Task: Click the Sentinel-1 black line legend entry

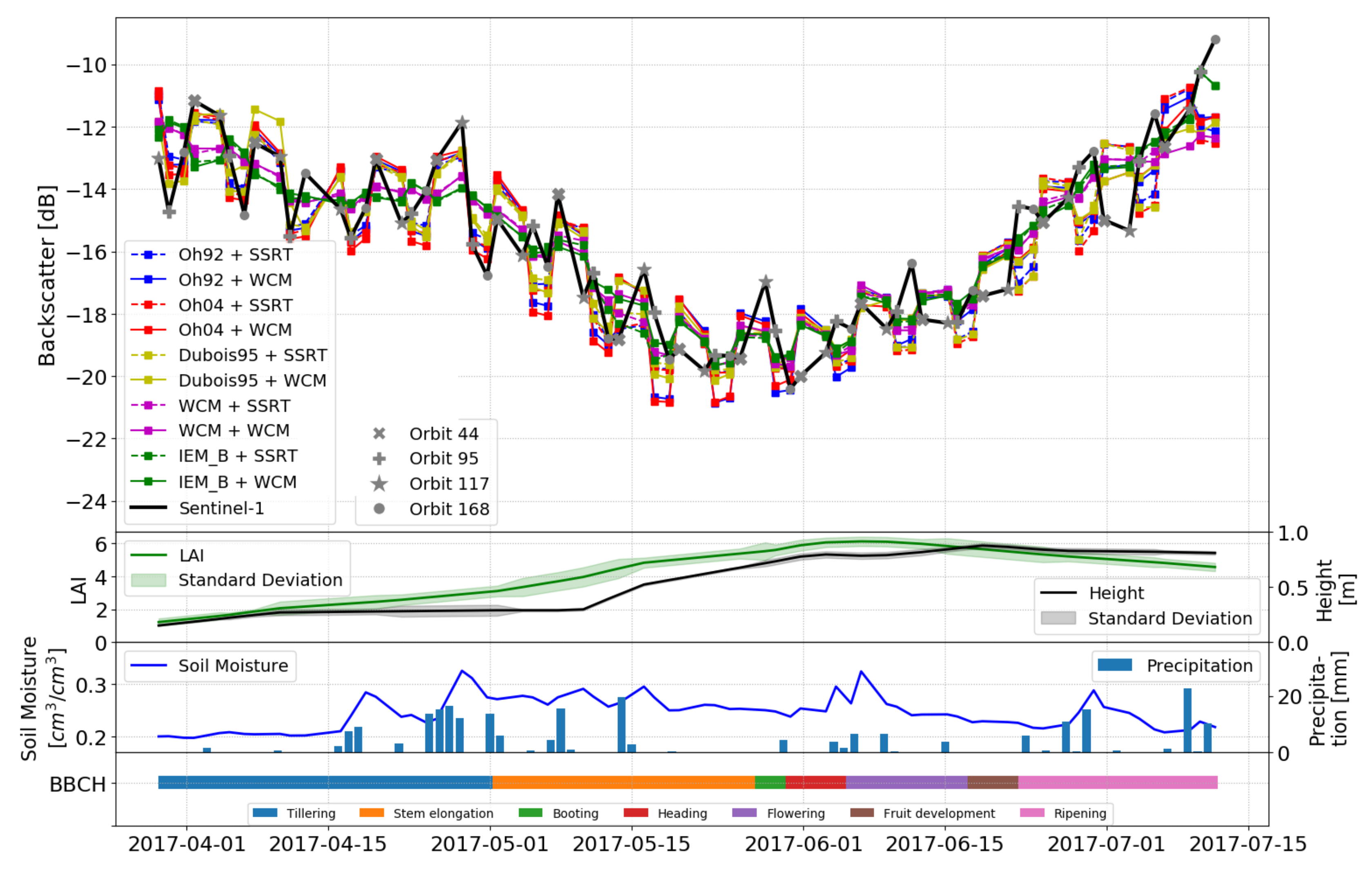Action: click(x=148, y=508)
